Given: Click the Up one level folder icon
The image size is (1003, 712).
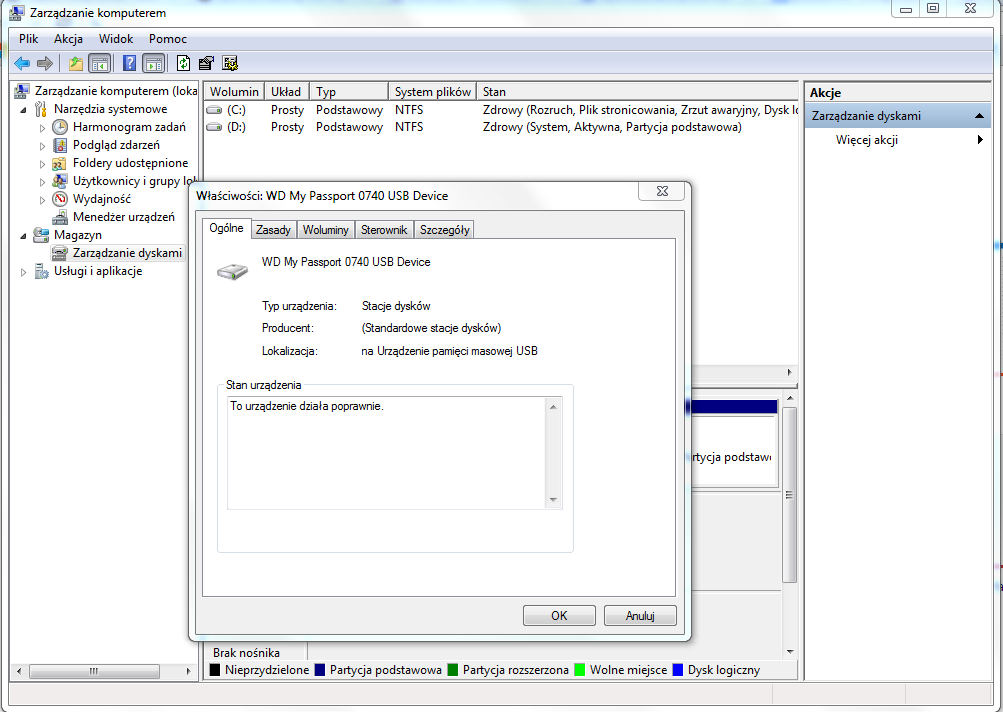Looking at the screenshot, I should [75, 63].
